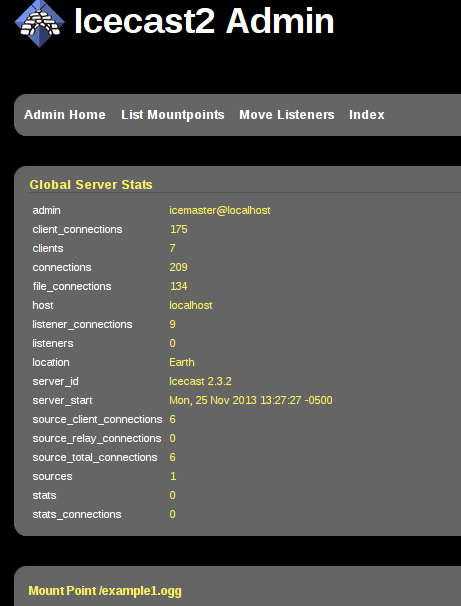Click the file_connections value 134
This screenshot has height=606, width=461.
[179, 286]
